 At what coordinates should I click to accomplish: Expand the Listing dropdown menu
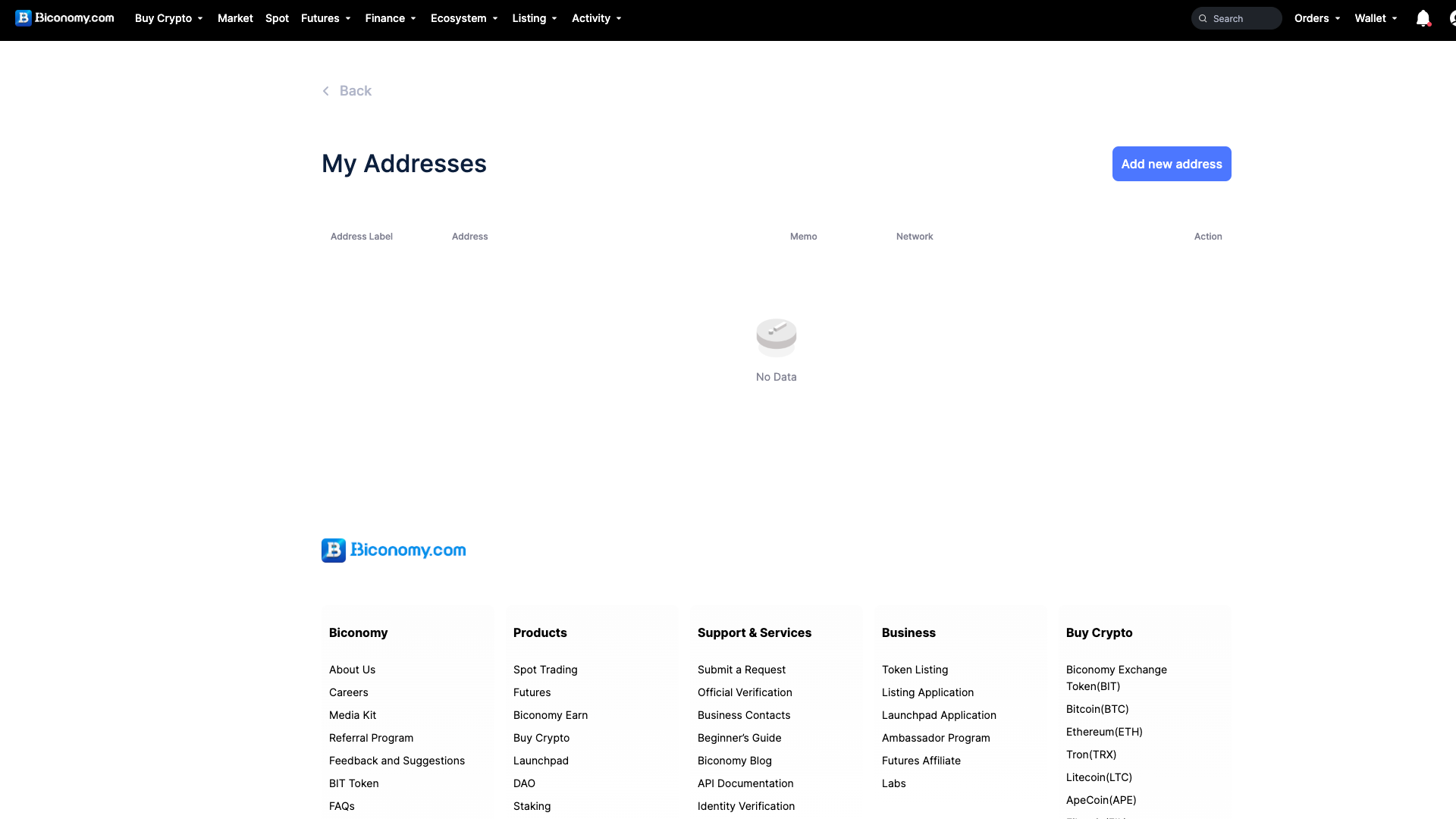click(535, 18)
